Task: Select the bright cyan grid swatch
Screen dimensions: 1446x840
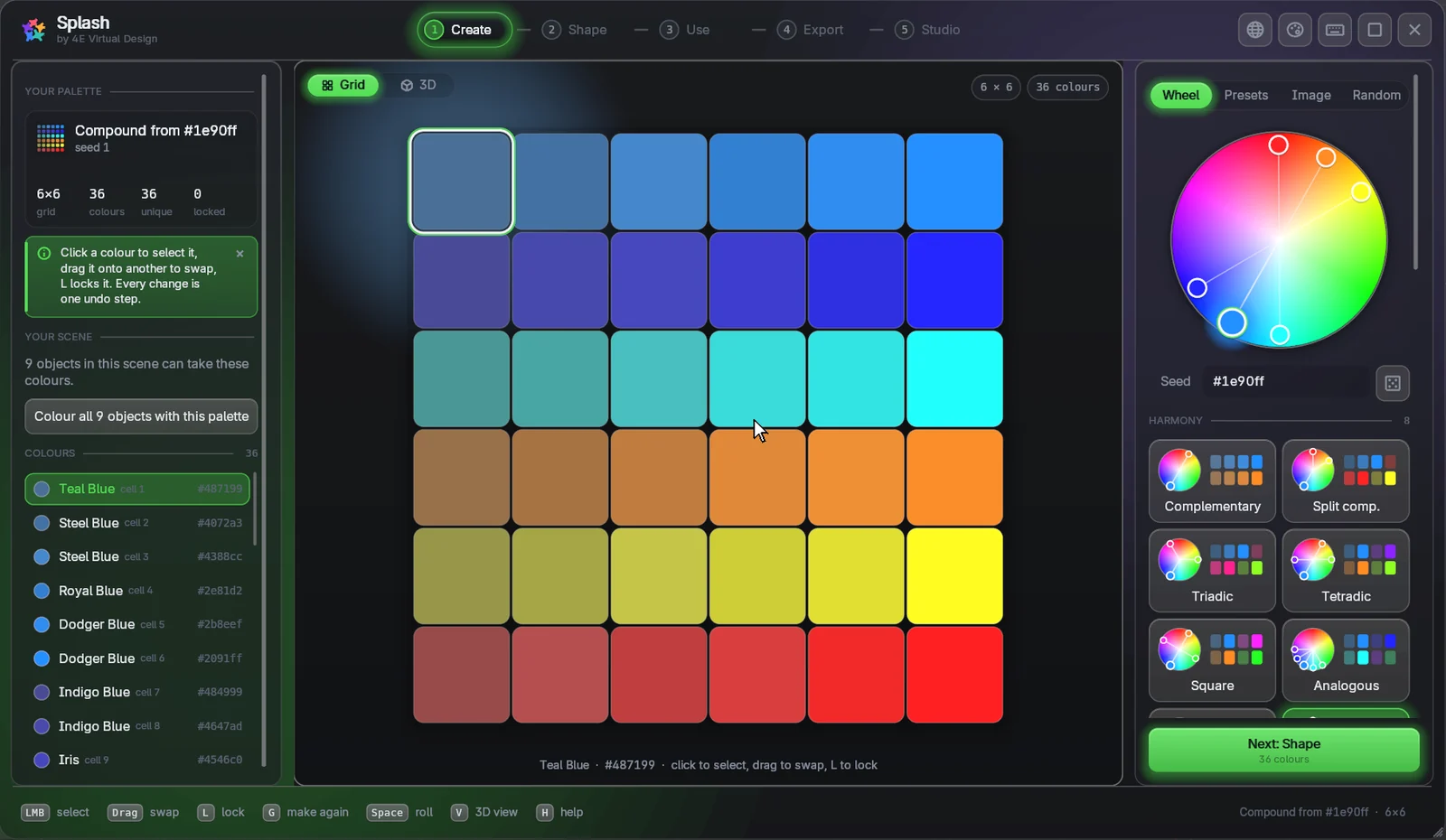Action: pos(954,378)
